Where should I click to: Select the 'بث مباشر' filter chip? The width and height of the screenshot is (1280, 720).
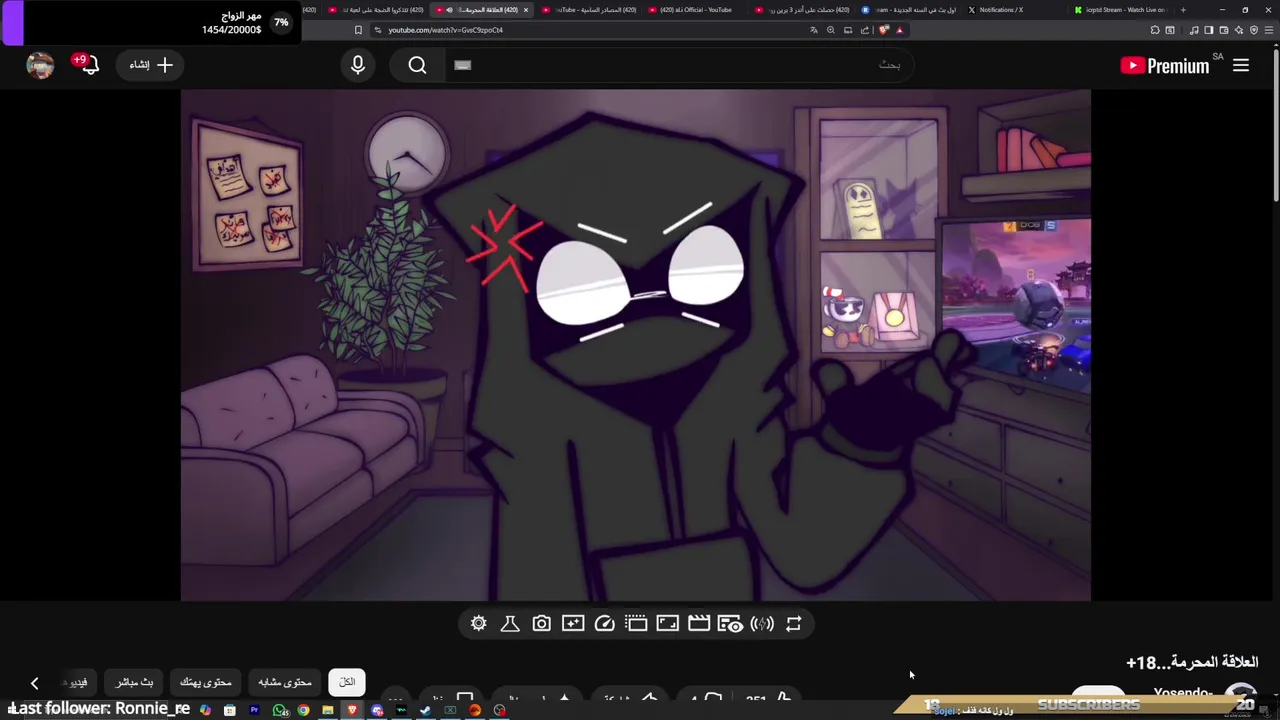[134, 682]
